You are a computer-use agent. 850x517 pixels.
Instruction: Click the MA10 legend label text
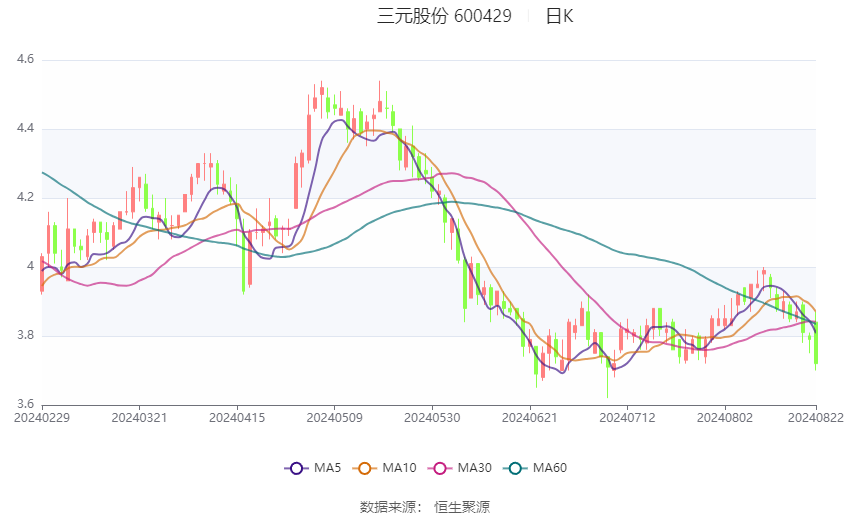[399, 468]
